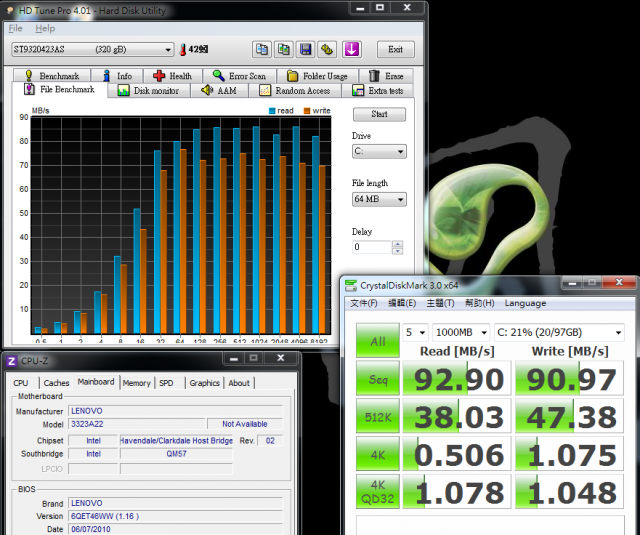
Task: Open CrystalDiskMark 編輯(E) menu
Action: point(402,303)
